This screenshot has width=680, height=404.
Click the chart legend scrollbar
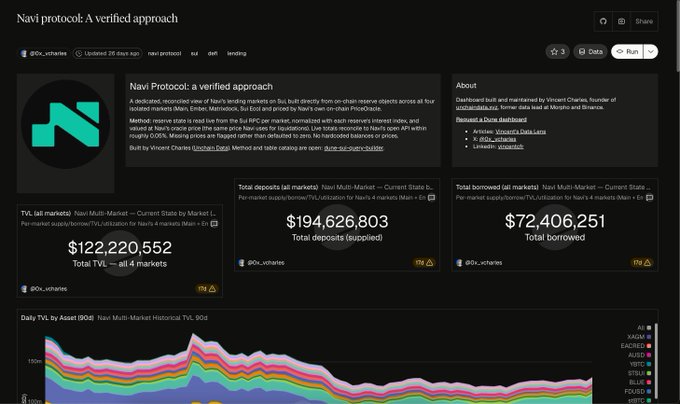(656, 361)
